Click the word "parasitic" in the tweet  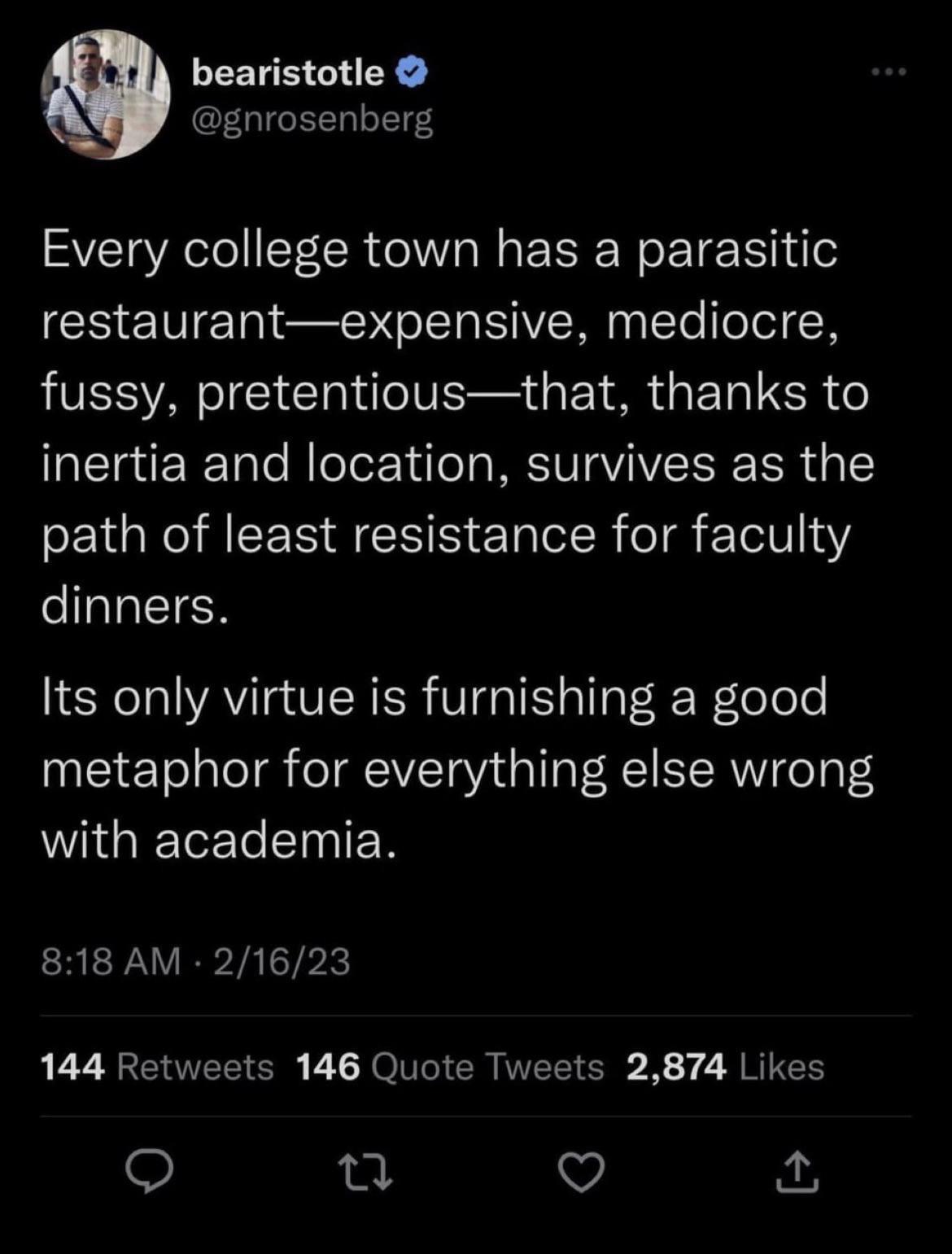point(737,250)
